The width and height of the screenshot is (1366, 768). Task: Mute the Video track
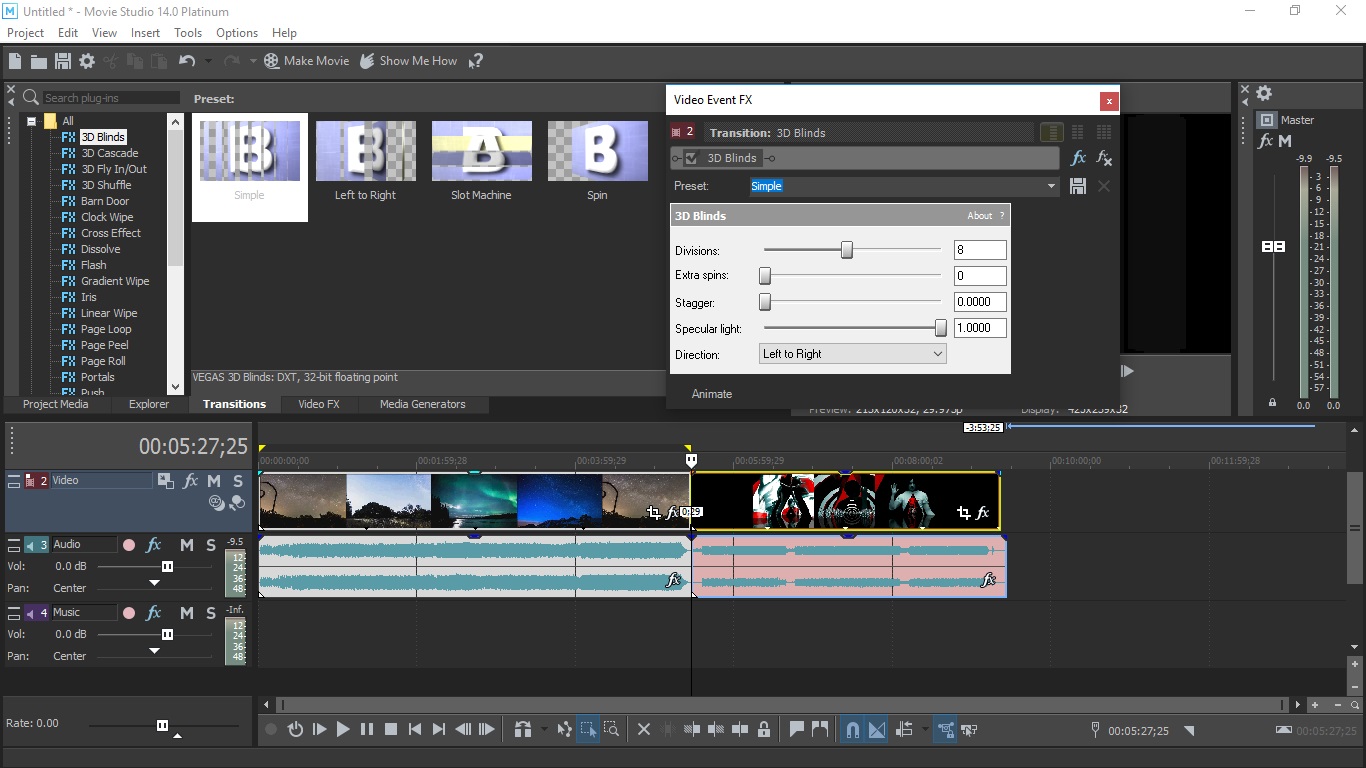point(214,481)
